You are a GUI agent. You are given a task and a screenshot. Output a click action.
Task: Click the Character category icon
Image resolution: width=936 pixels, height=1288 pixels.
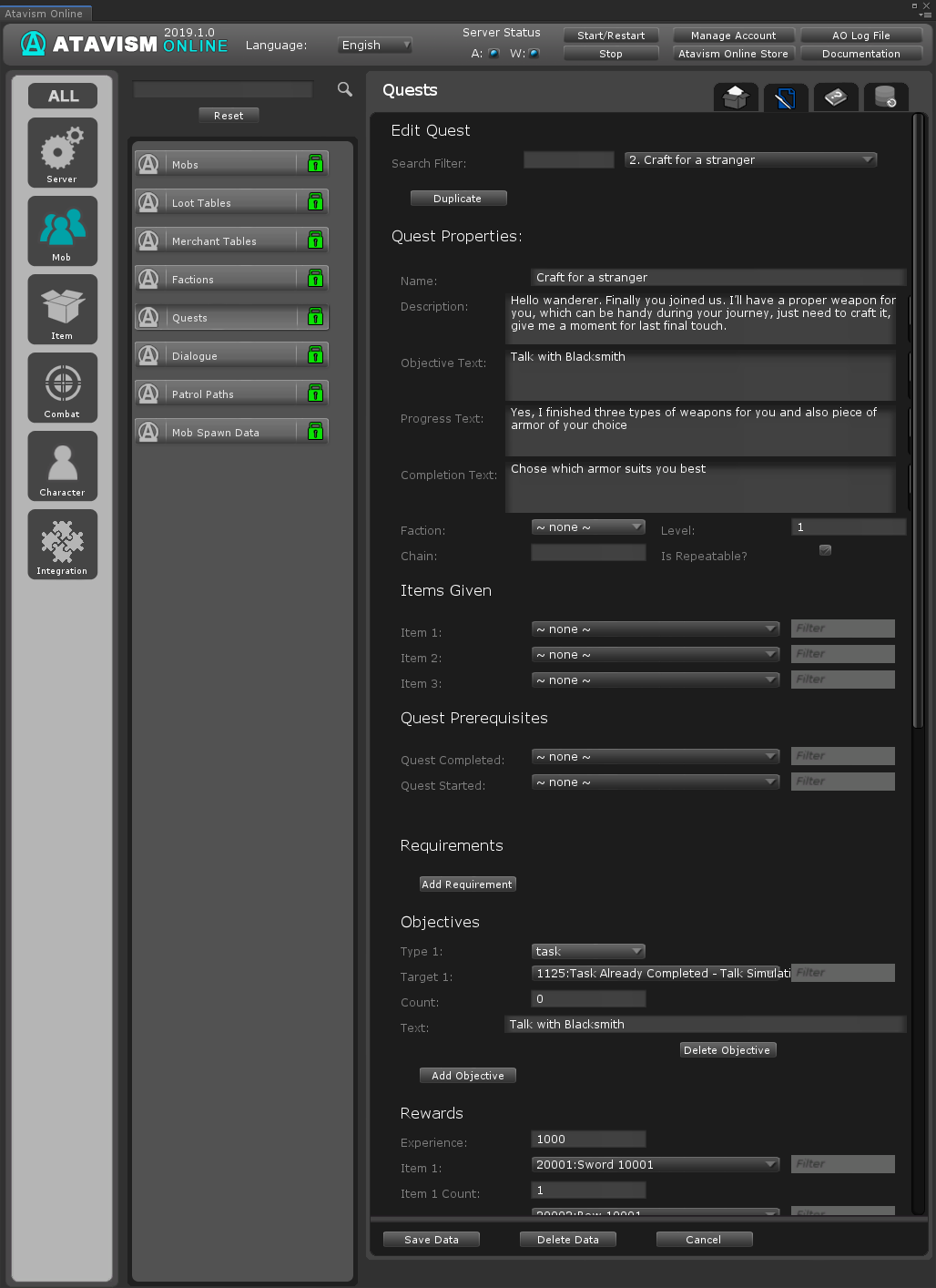pos(62,465)
